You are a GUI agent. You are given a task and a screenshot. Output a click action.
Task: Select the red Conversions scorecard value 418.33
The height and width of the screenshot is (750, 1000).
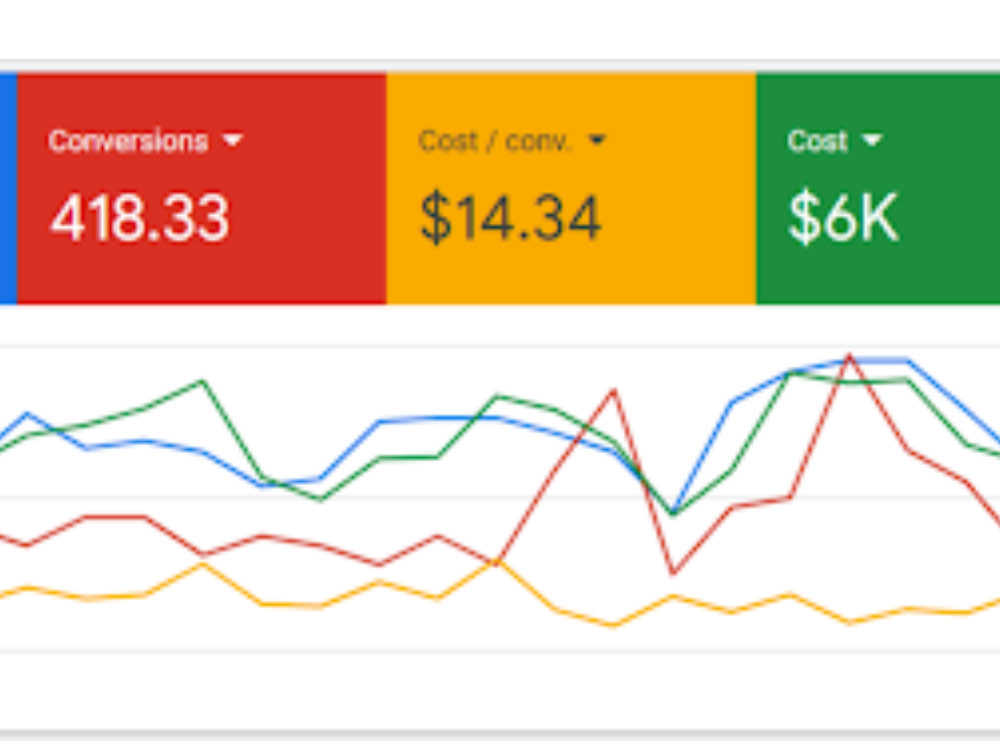point(140,218)
